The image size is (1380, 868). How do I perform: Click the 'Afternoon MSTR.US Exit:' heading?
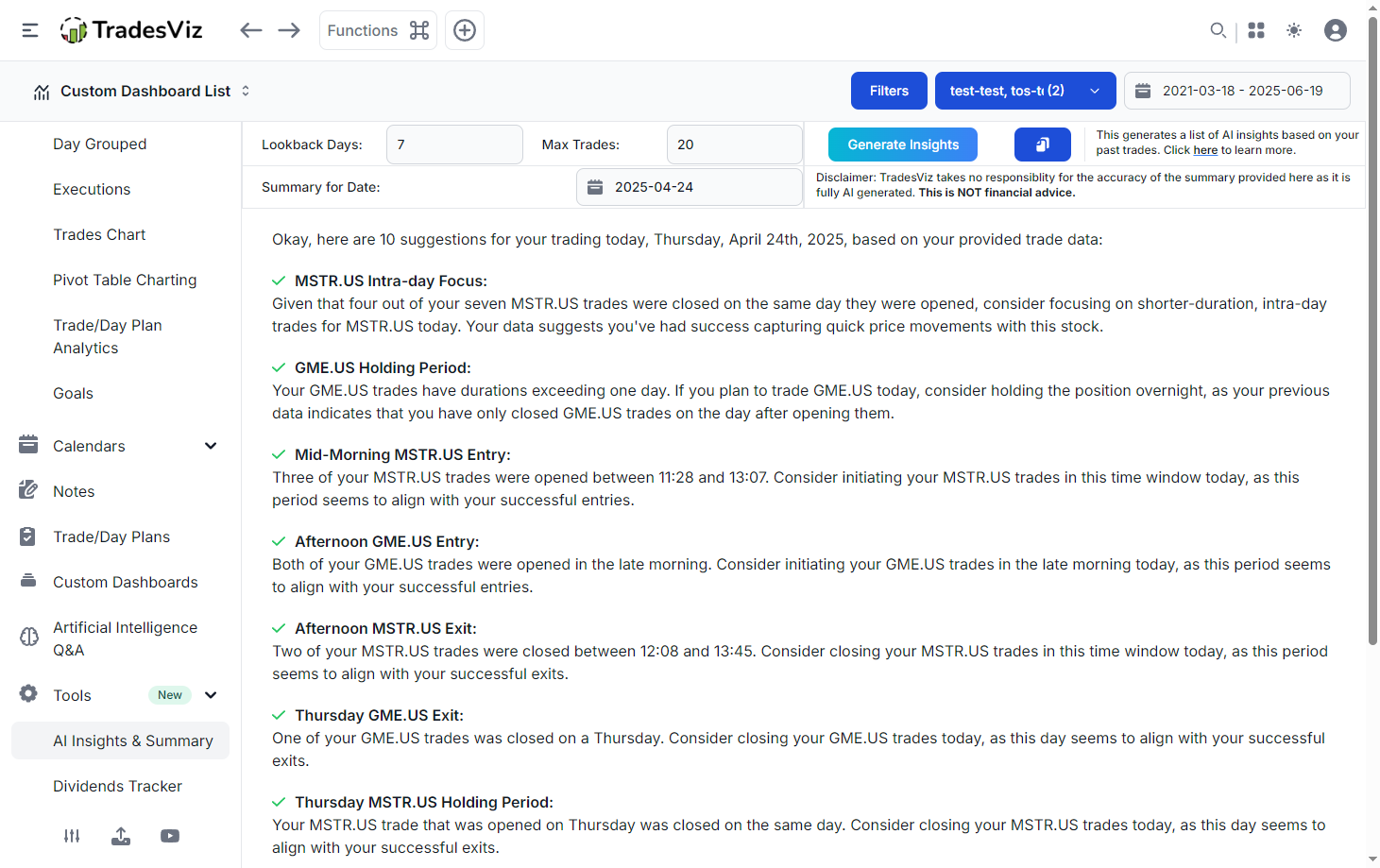point(385,628)
